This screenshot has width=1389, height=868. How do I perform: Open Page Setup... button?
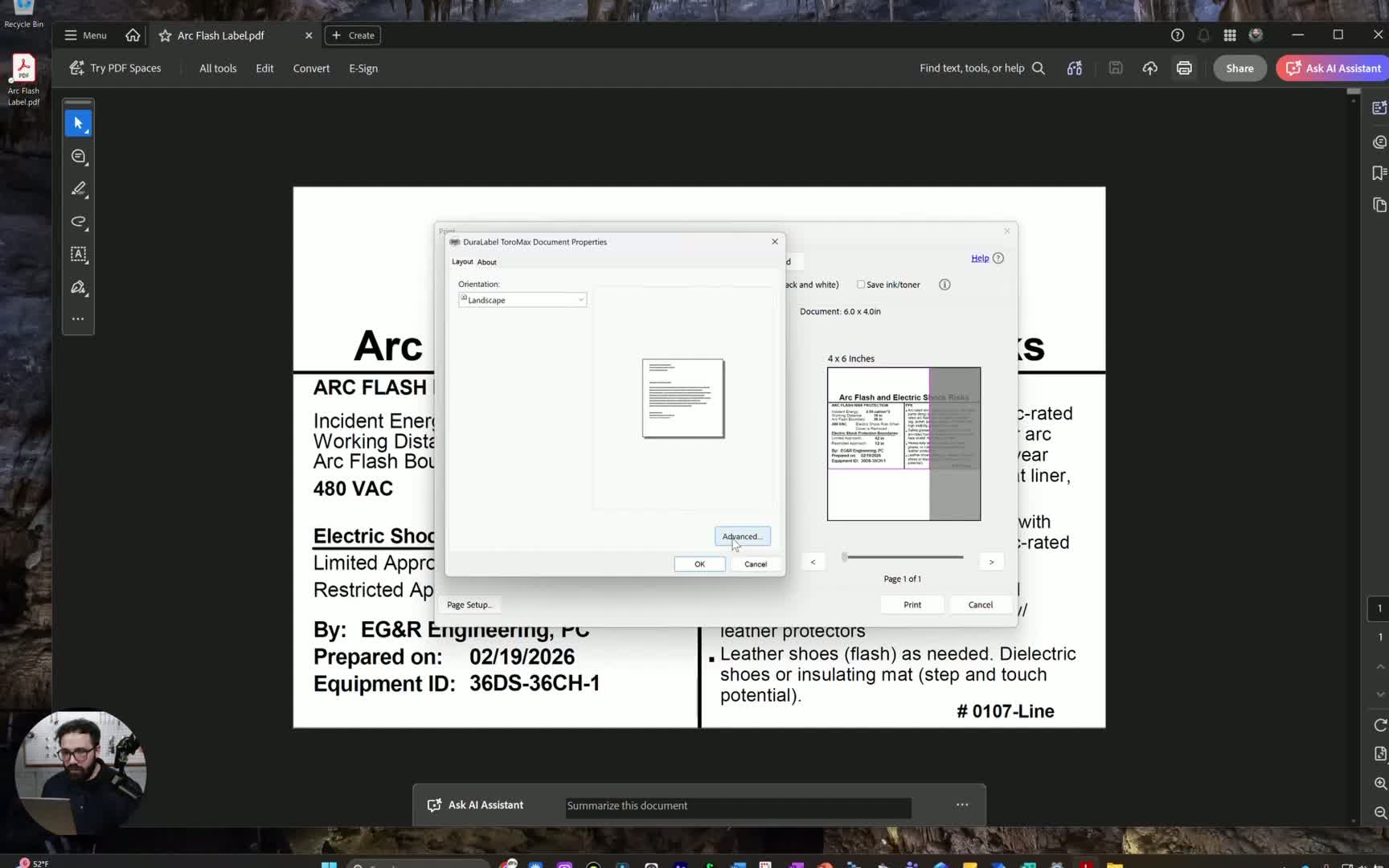pos(470,604)
